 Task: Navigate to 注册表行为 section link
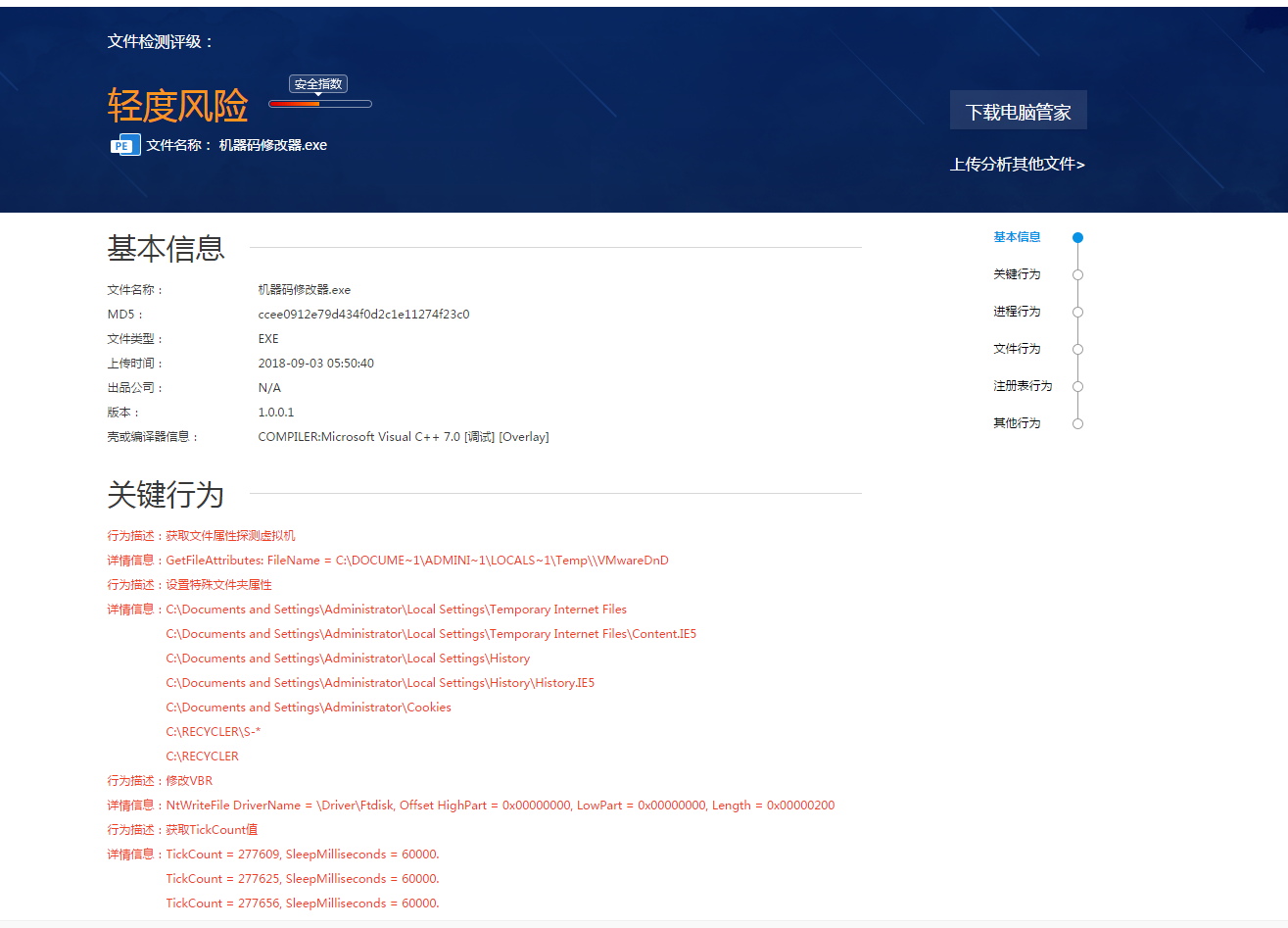[x=1023, y=386]
